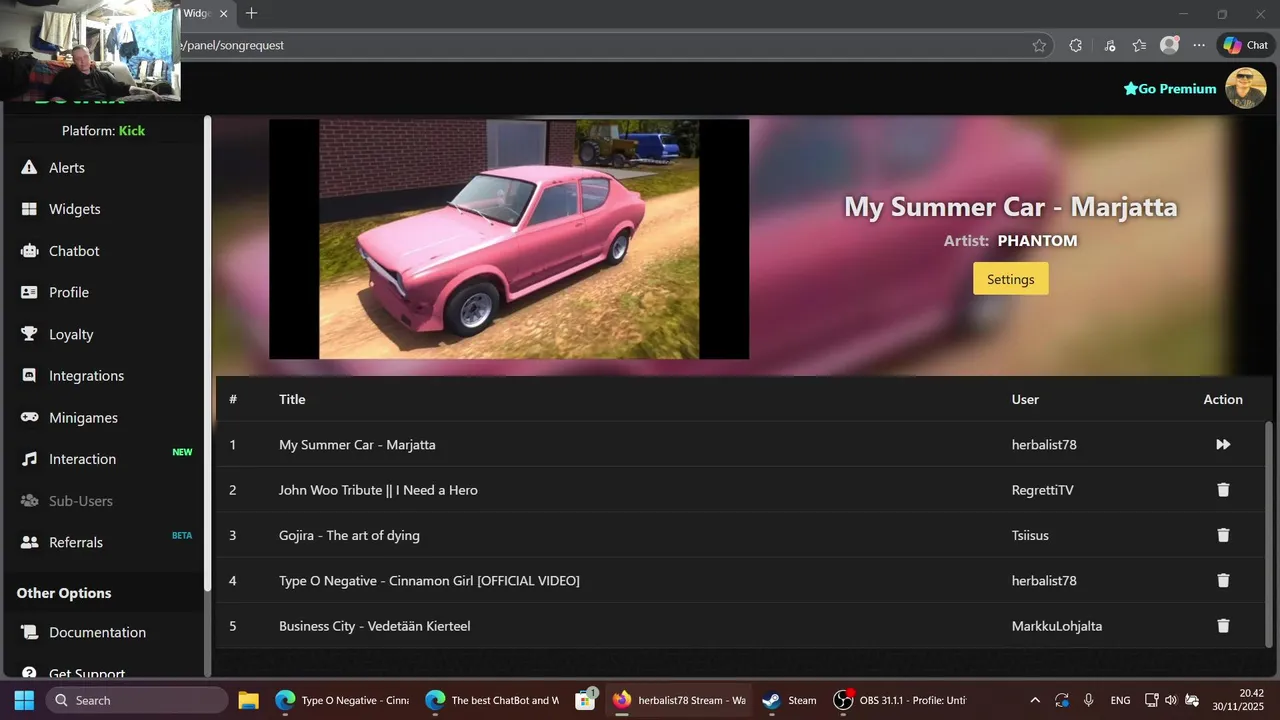The width and height of the screenshot is (1280, 720).
Task: Select the Loyalty menu label
Action: coord(71,334)
